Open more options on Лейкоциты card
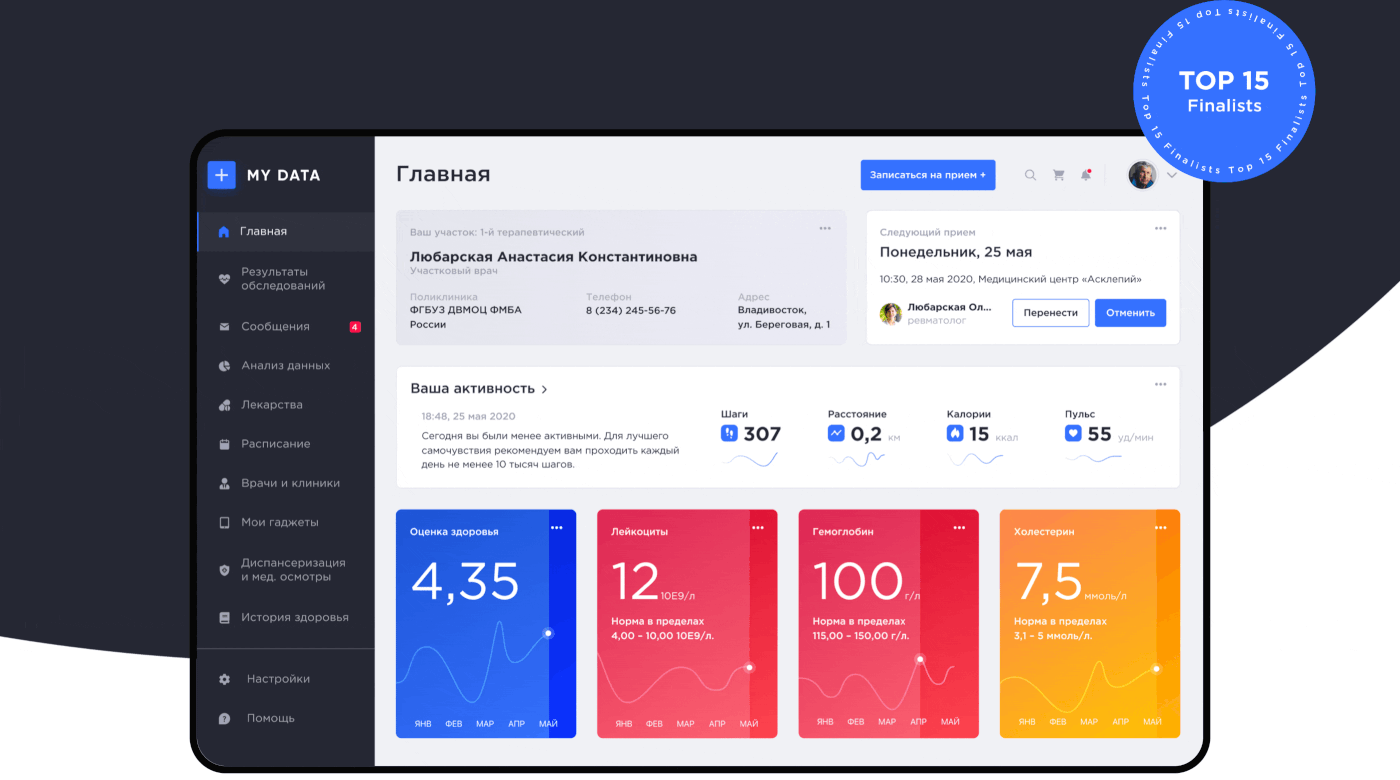 point(758,528)
